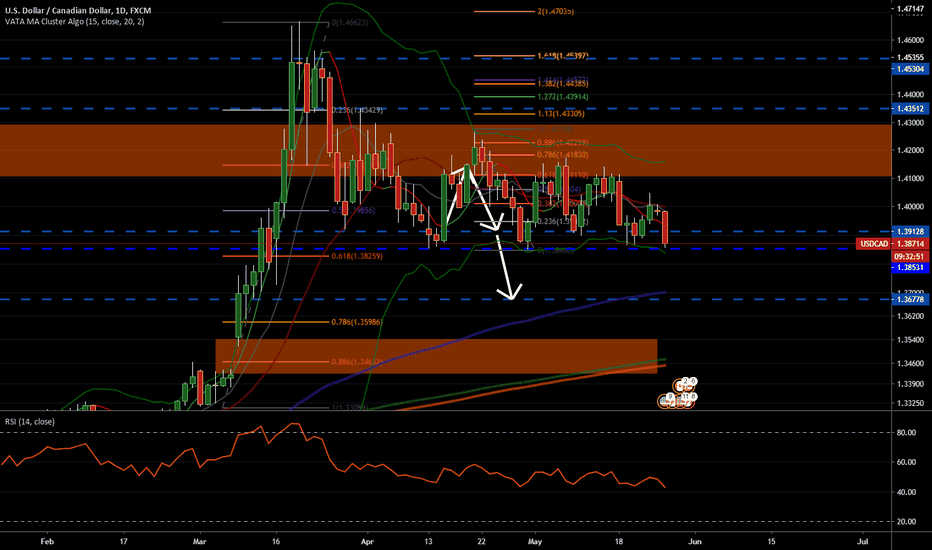Screen dimensions: 932x550
Task: Click the RSI 80.00 scale value
Action: click(906, 433)
